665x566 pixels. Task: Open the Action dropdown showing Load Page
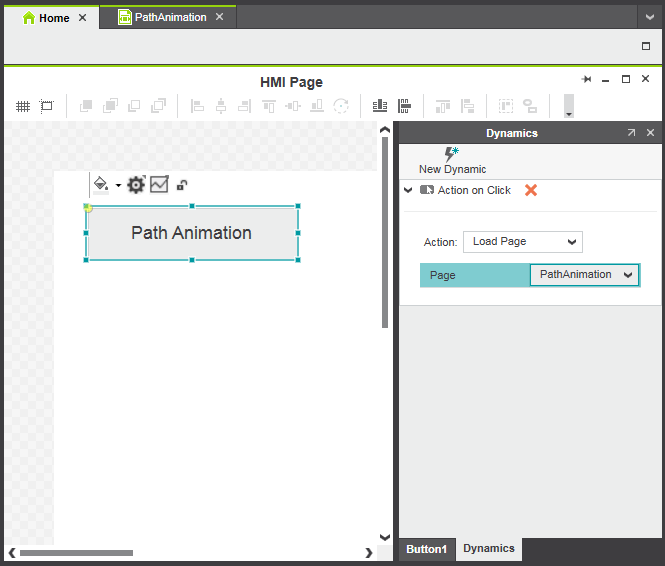click(522, 241)
